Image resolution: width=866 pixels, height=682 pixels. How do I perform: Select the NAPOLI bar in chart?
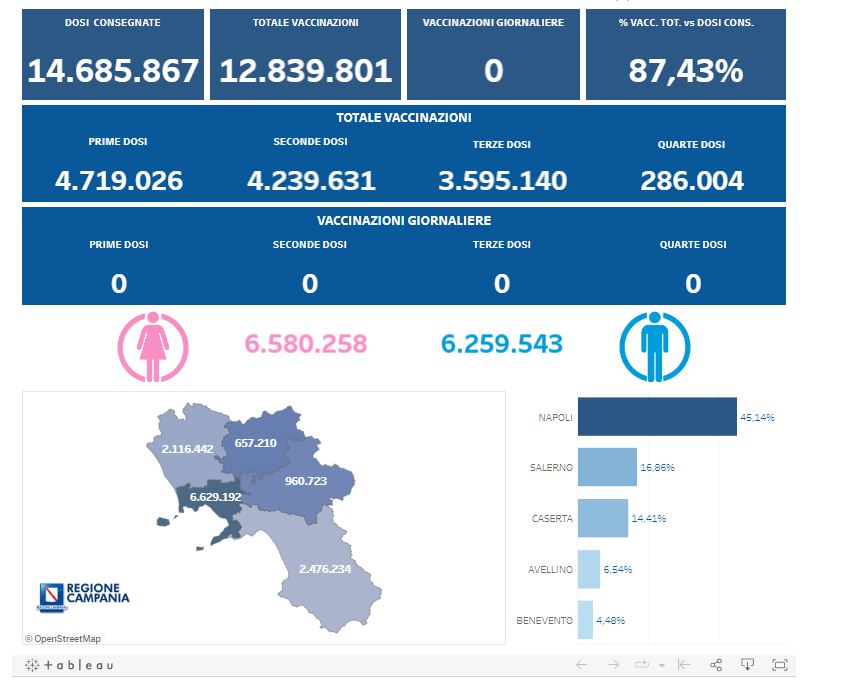pos(656,417)
